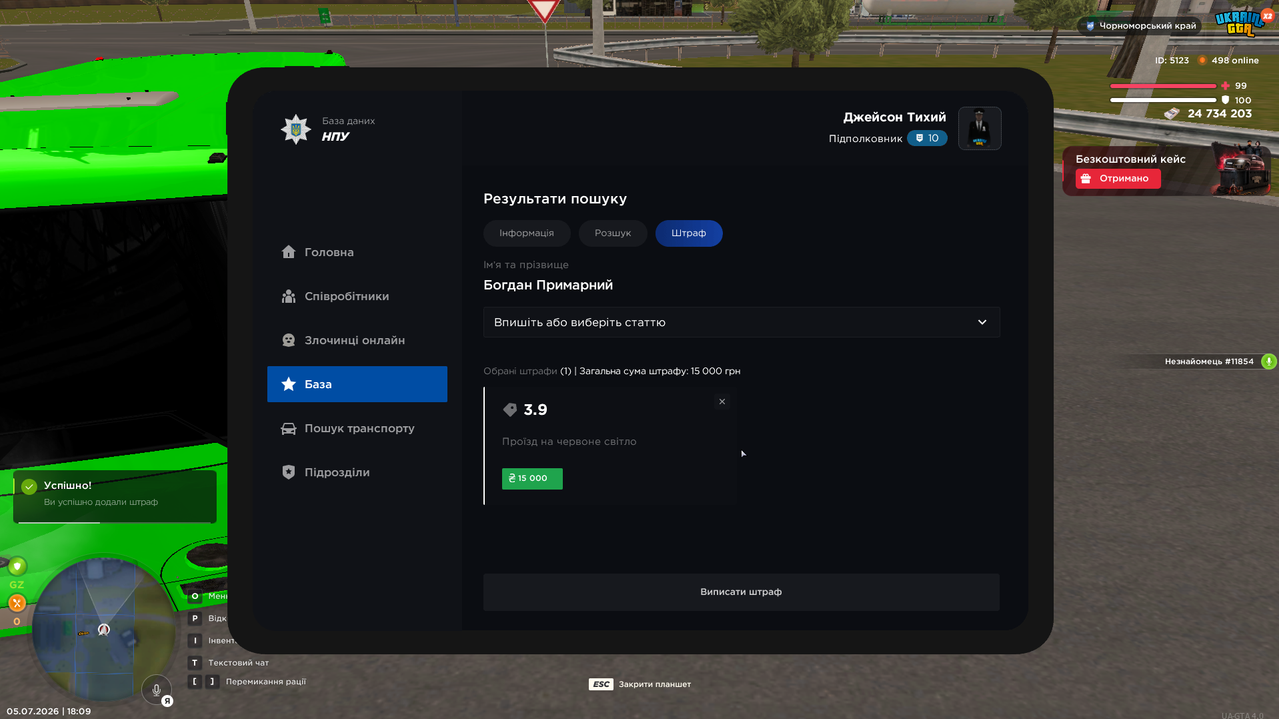Click the Безкоштовний кейс title
Viewport: 1279px width, 719px height.
(x=1131, y=159)
